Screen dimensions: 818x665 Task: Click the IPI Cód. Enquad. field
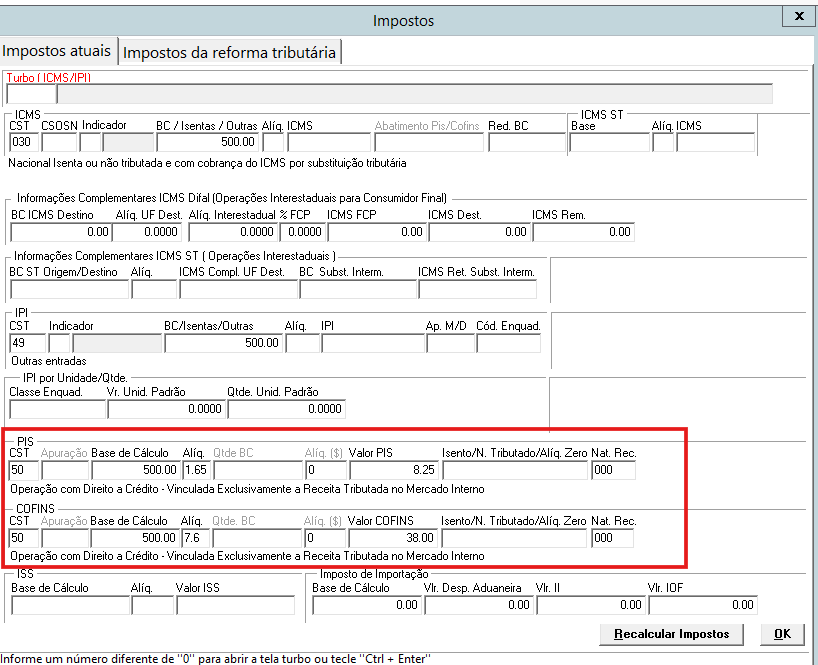[x=509, y=343]
